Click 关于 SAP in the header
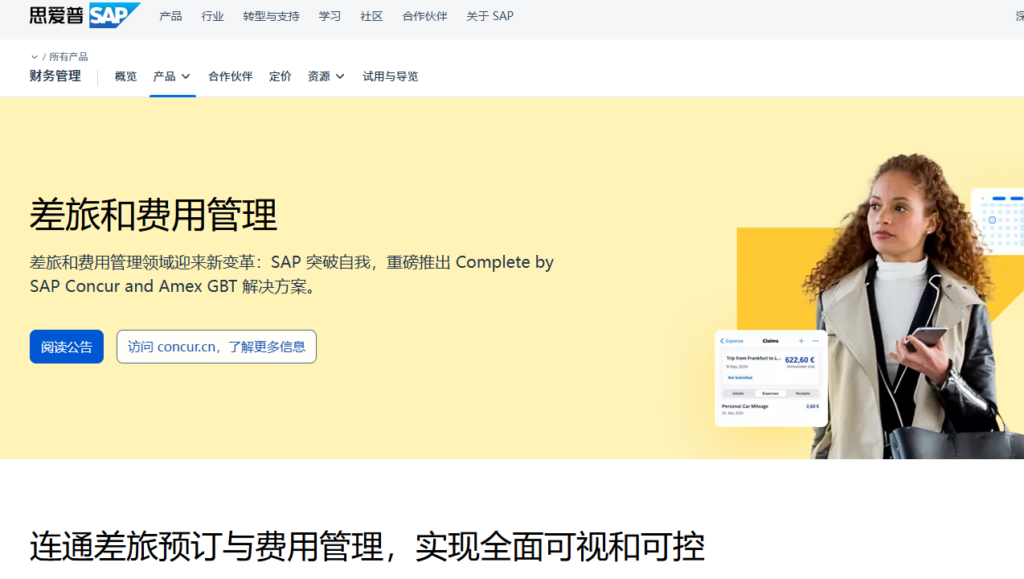Image resolution: width=1024 pixels, height=579 pixels. (489, 16)
